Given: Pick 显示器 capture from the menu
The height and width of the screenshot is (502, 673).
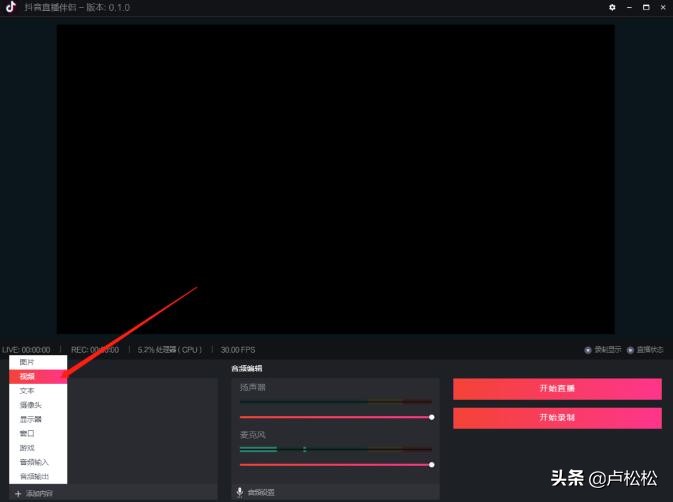Looking at the screenshot, I should point(31,419).
